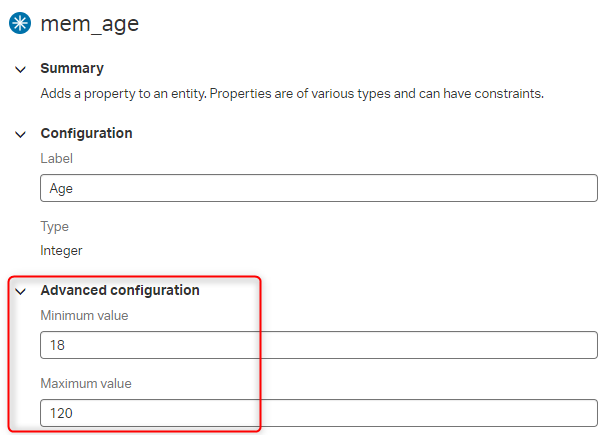This screenshot has width=604, height=435.
Task: Focus the Minimum value field showing 18
Action: 319,345
